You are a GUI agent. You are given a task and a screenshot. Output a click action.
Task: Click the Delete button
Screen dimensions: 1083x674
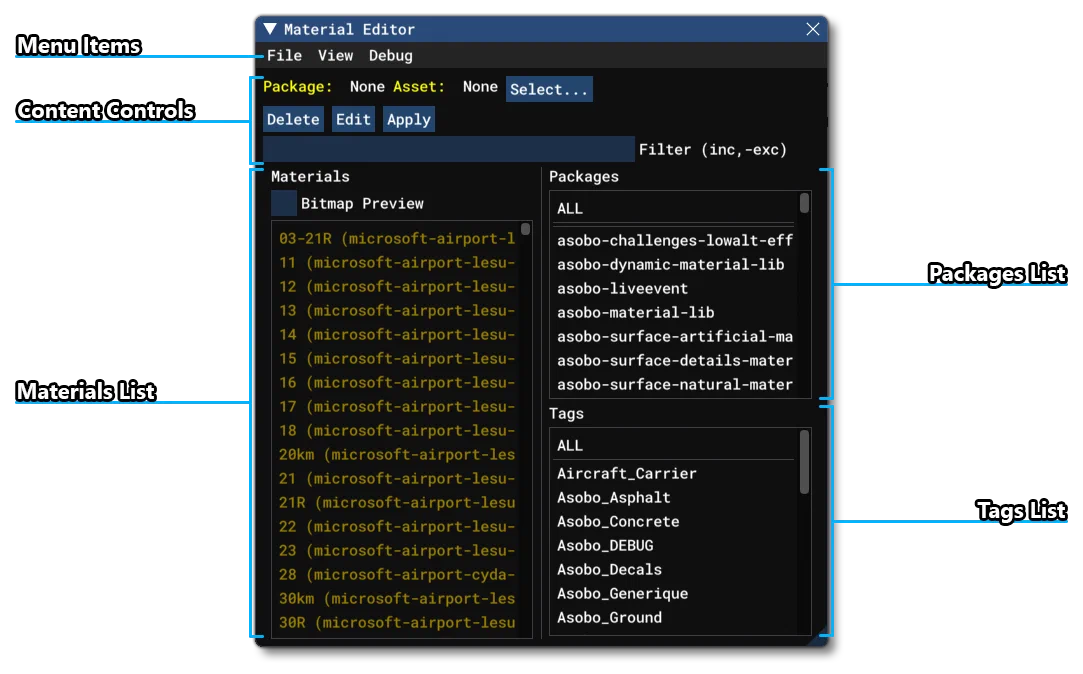[x=293, y=119]
